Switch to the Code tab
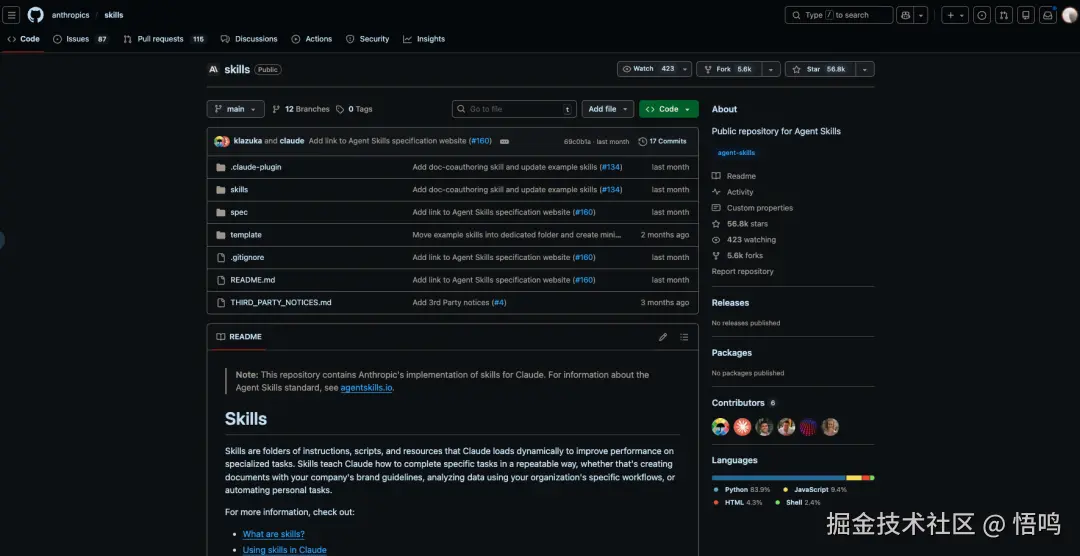 tap(23, 39)
